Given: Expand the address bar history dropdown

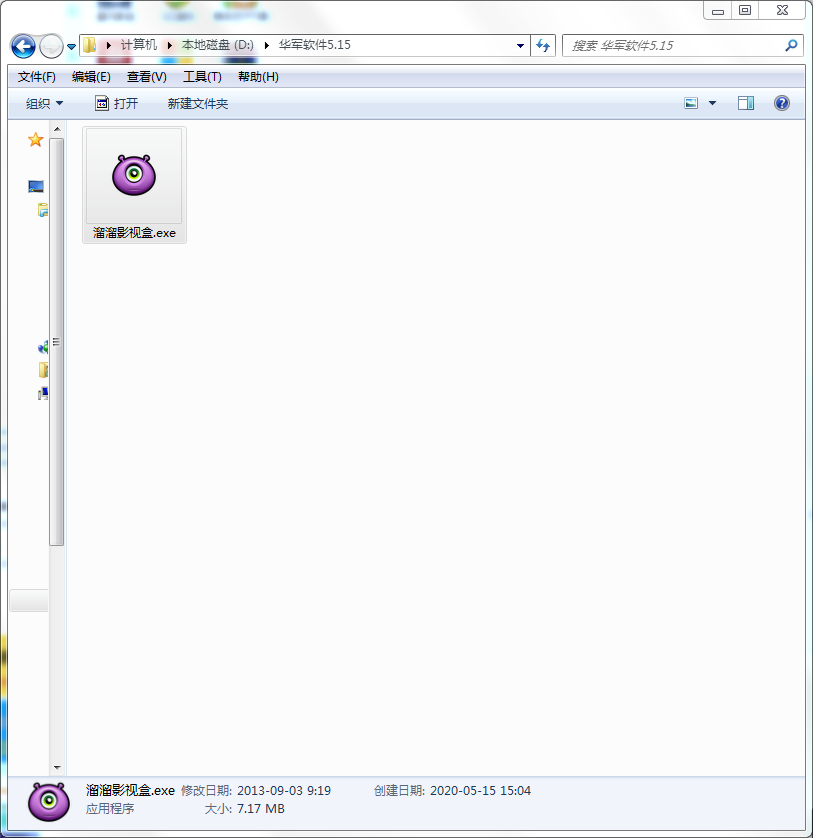Looking at the screenshot, I should [x=520, y=45].
